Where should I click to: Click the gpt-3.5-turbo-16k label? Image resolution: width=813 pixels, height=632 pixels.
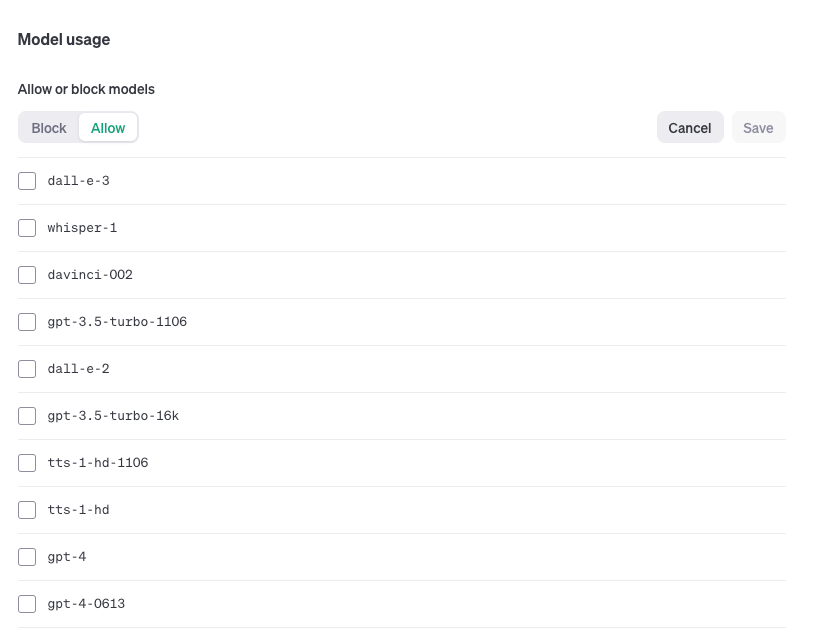click(113, 416)
